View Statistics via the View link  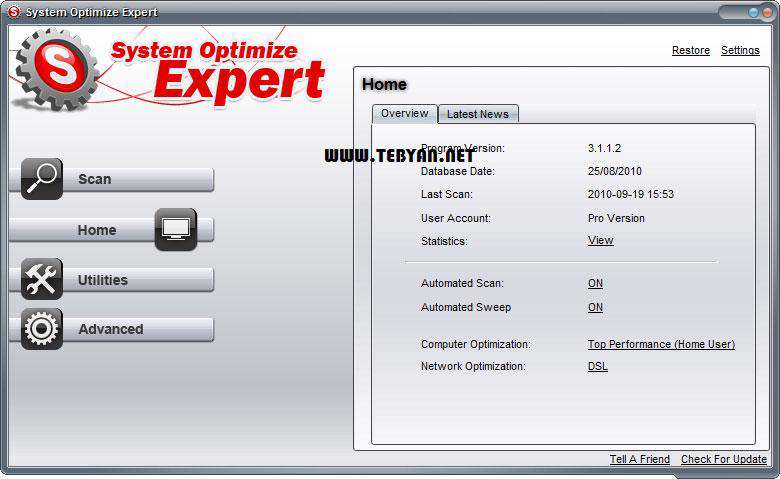[600, 240]
